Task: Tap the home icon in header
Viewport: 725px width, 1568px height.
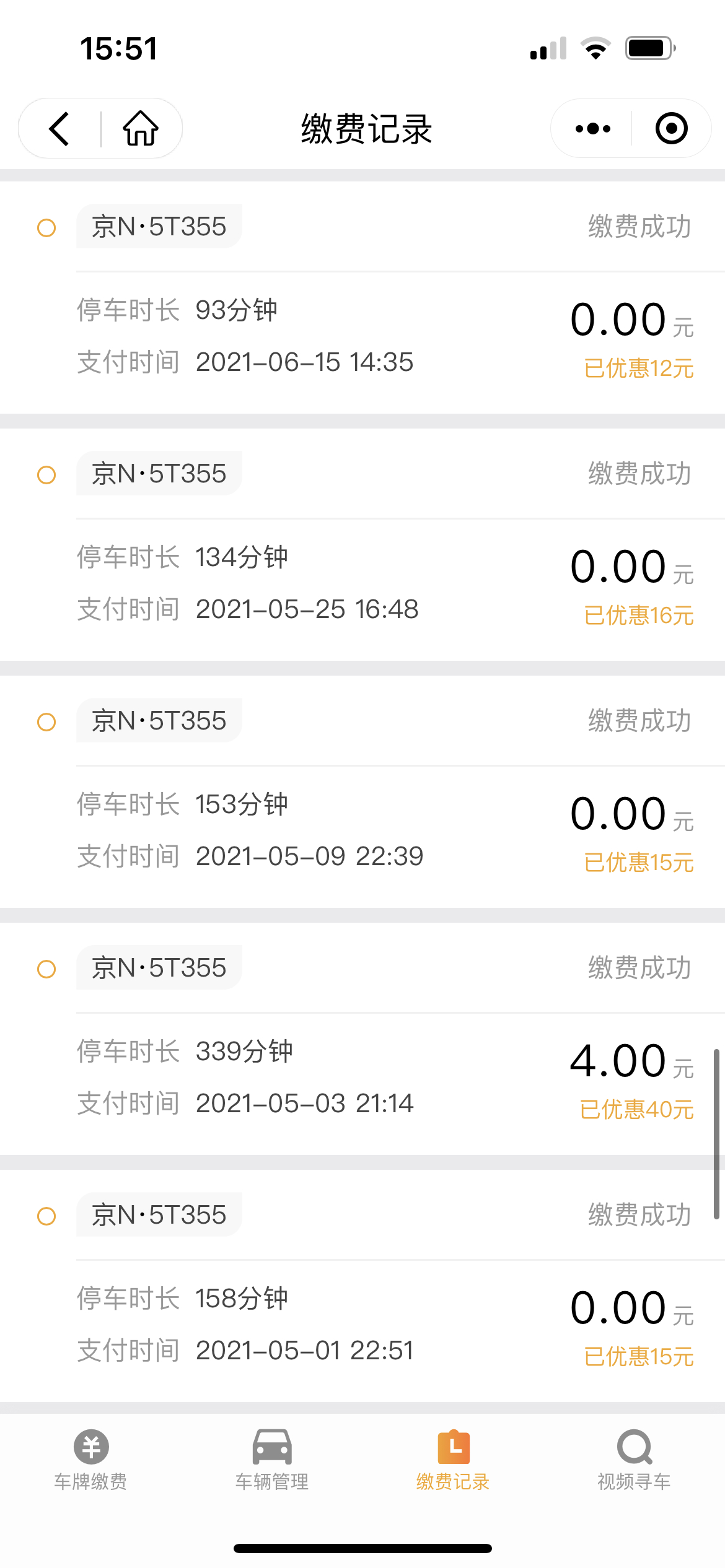Action: coord(141,129)
